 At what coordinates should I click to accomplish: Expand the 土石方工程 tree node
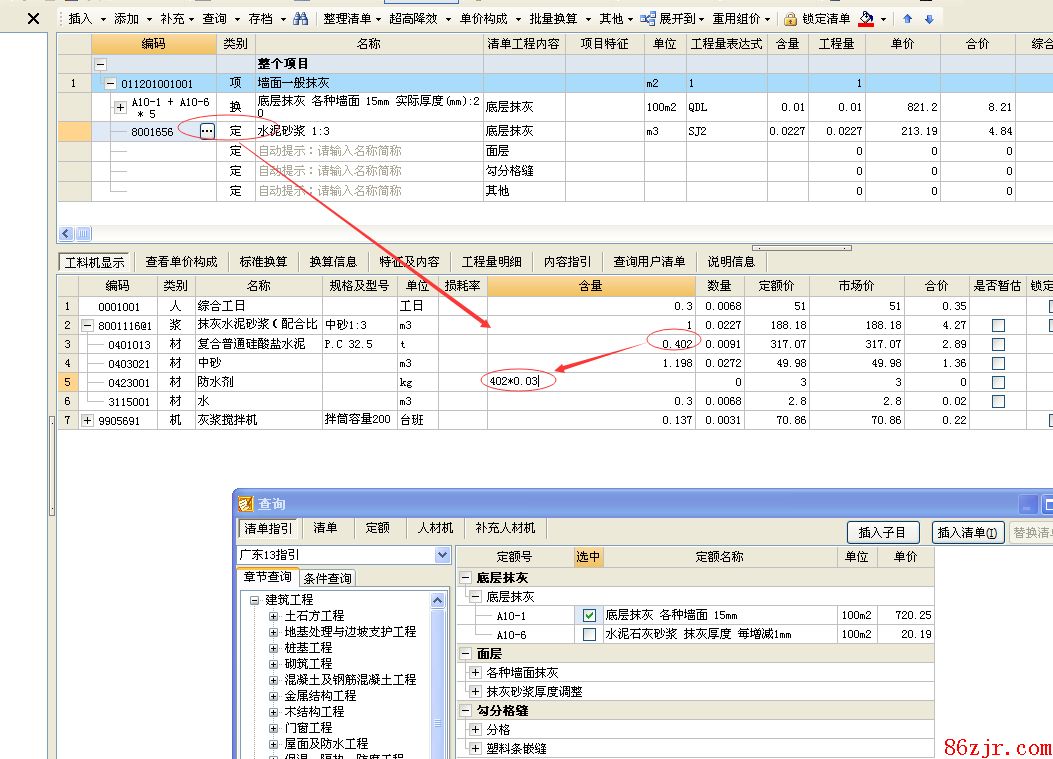pos(274,616)
